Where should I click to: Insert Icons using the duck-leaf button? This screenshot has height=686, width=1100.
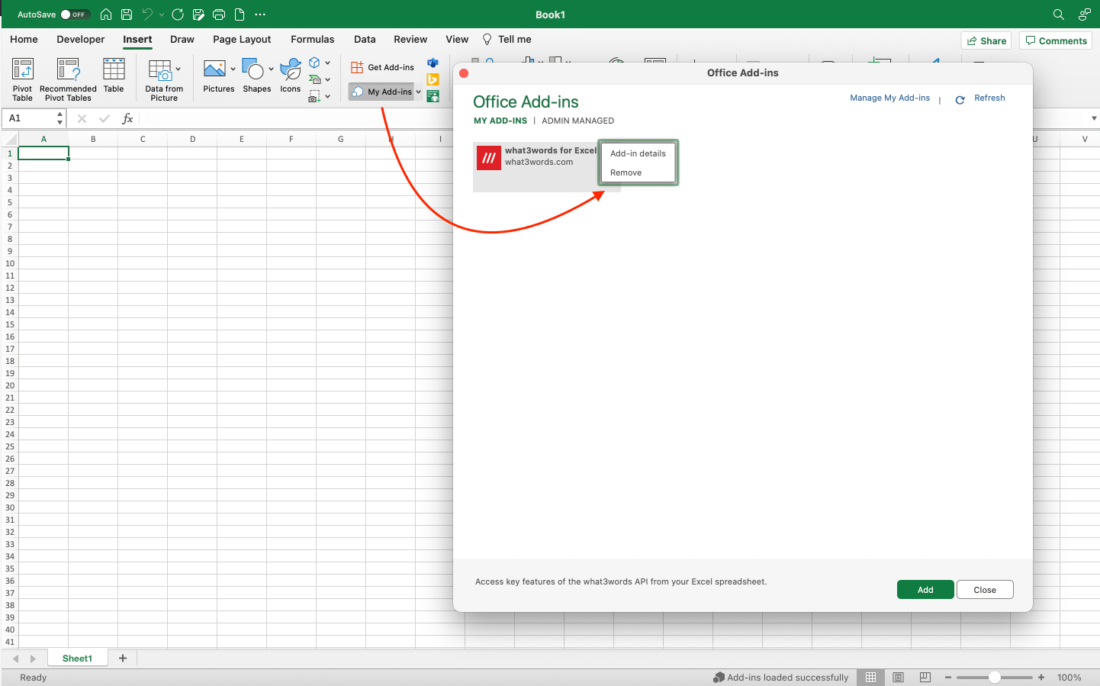point(290,75)
